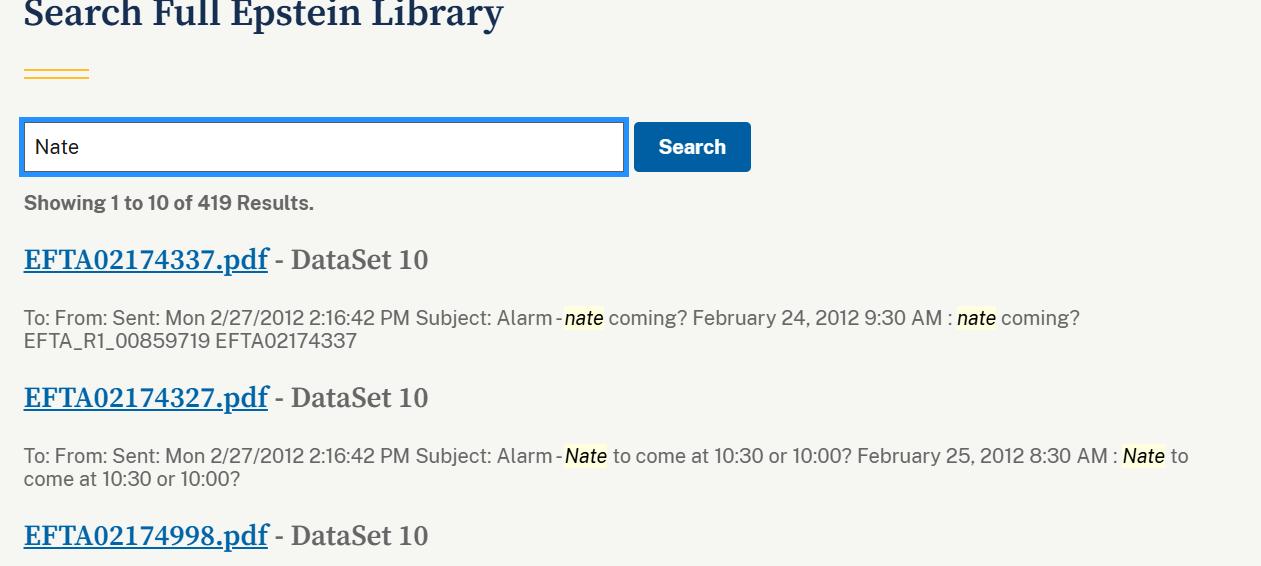Open the EFTA02174998.pdf search result
The image size is (1261, 566).
click(146, 536)
